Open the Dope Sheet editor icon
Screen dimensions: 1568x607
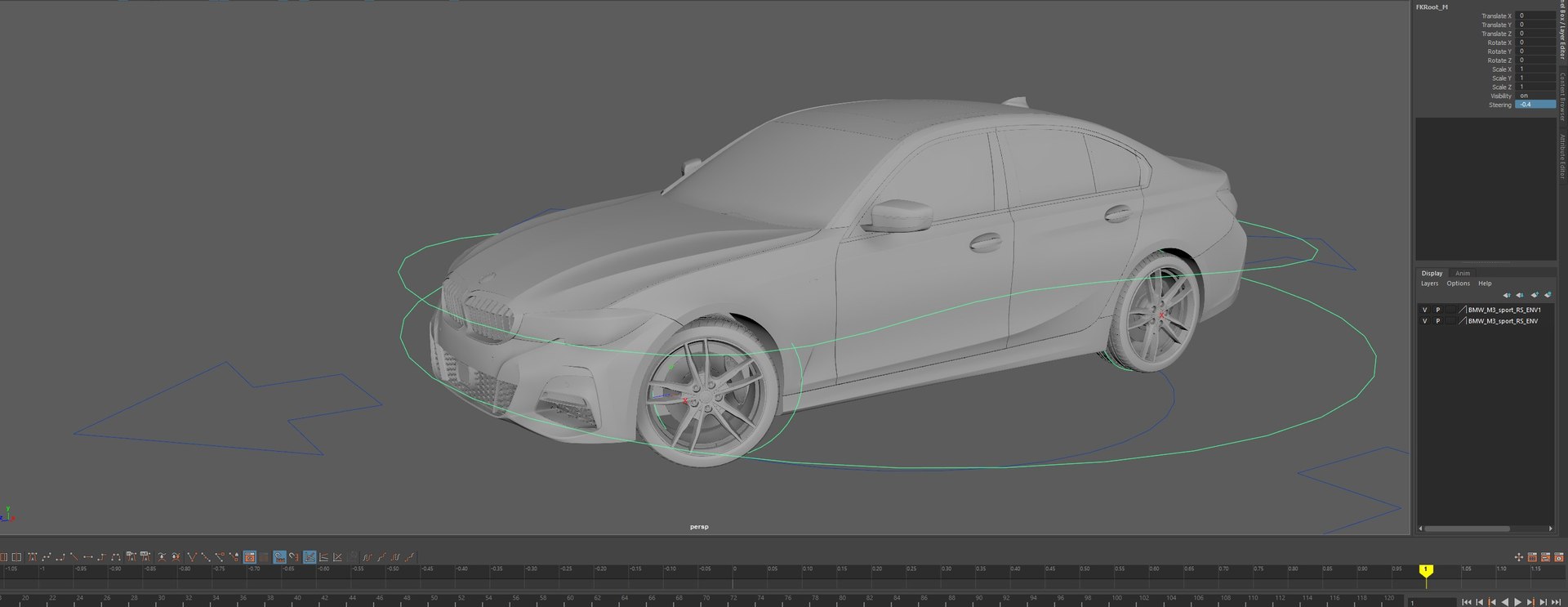[1532, 557]
